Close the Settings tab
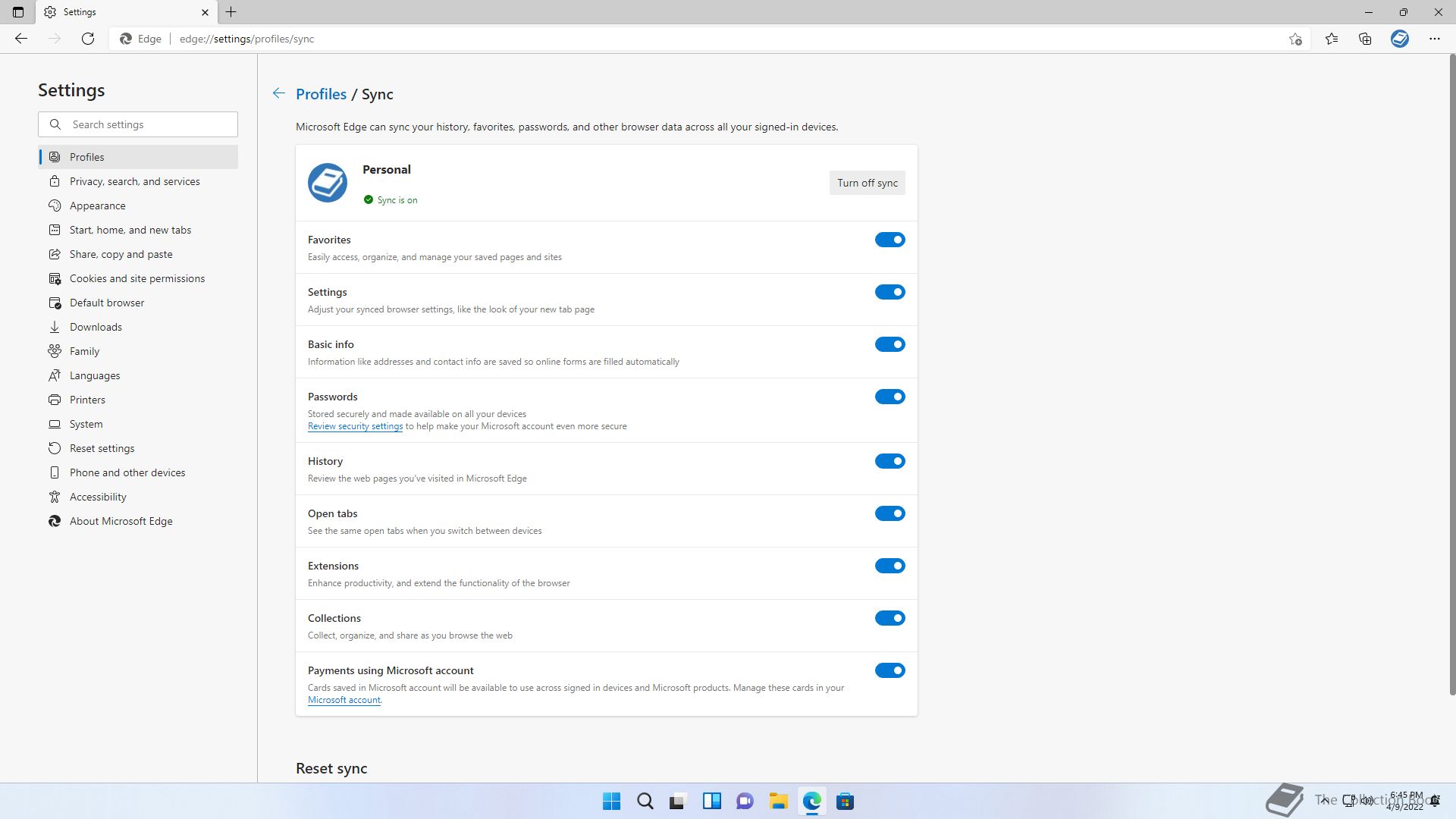This screenshot has width=1456, height=819. point(205,12)
